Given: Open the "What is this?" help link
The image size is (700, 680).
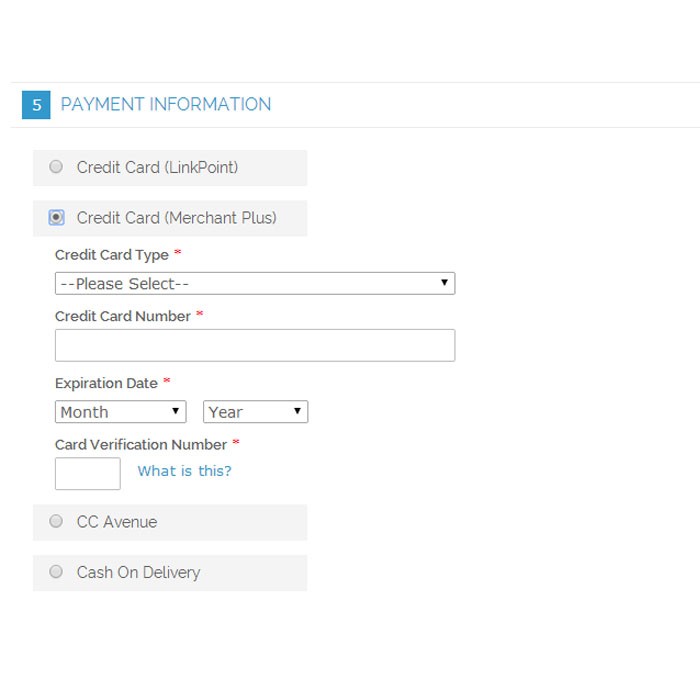Looking at the screenshot, I should point(184,471).
